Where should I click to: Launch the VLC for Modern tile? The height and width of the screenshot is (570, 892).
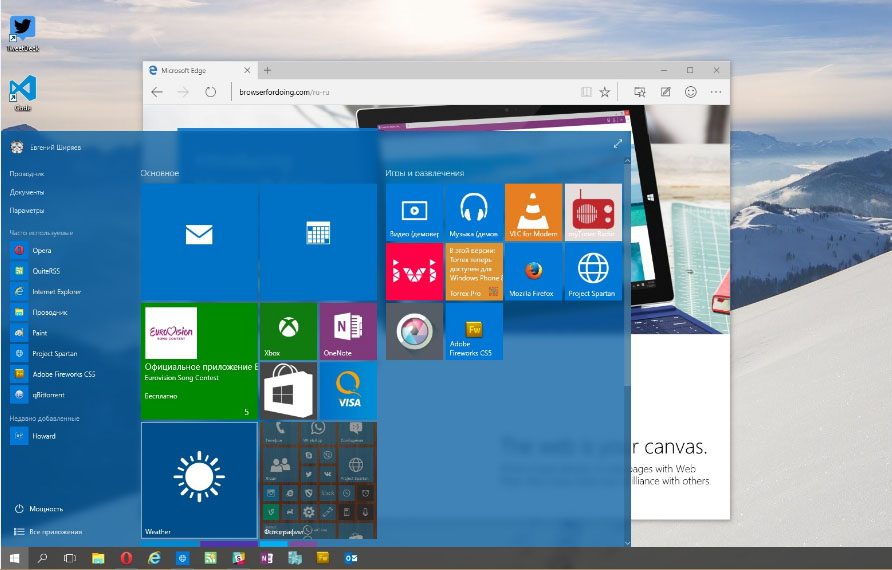pos(534,212)
